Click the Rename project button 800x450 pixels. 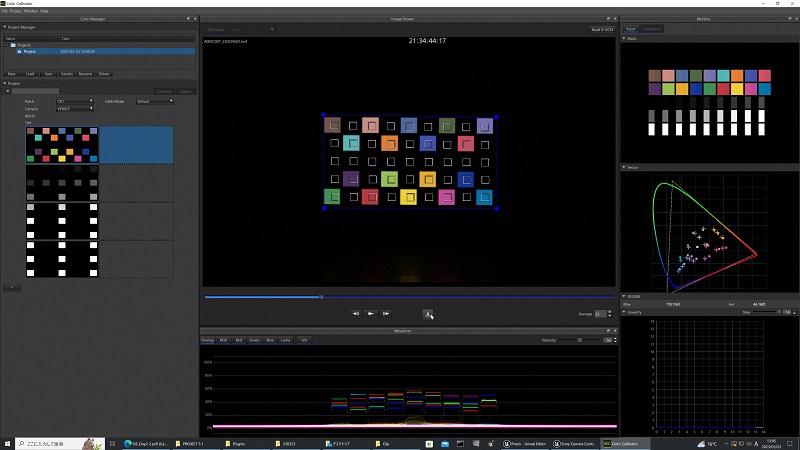pos(85,74)
